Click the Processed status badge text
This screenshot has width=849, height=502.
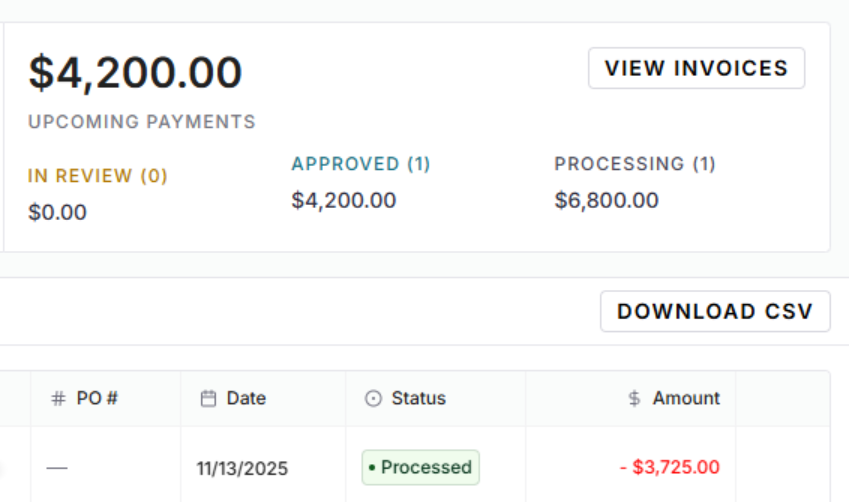[x=426, y=467]
